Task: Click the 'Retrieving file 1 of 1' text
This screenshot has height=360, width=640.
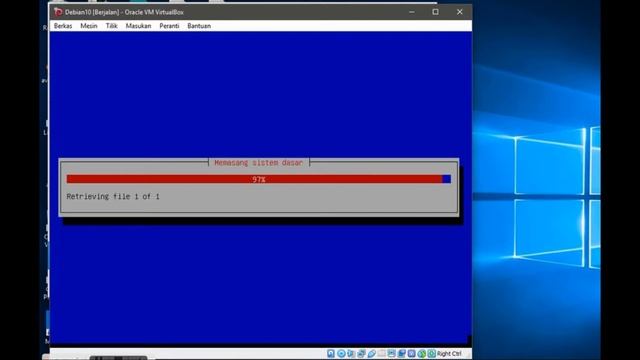Action: [x=113, y=197]
